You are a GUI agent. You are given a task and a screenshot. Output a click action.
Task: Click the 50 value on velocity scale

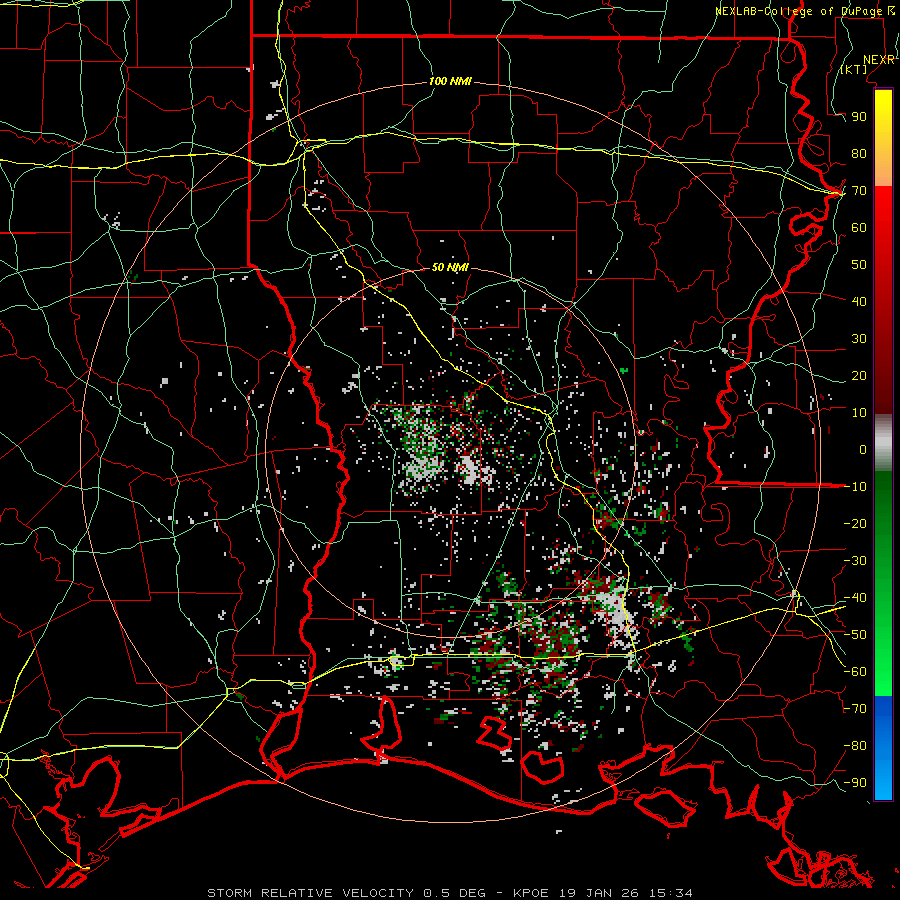click(859, 265)
